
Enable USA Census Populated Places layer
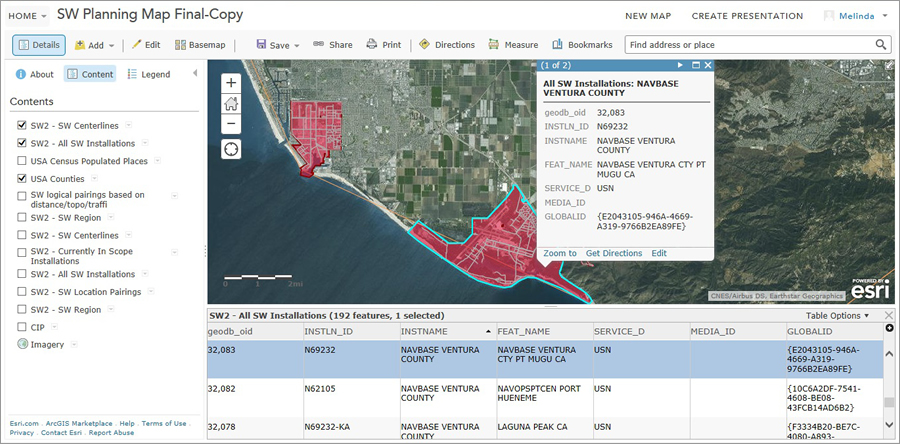[x=22, y=161]
